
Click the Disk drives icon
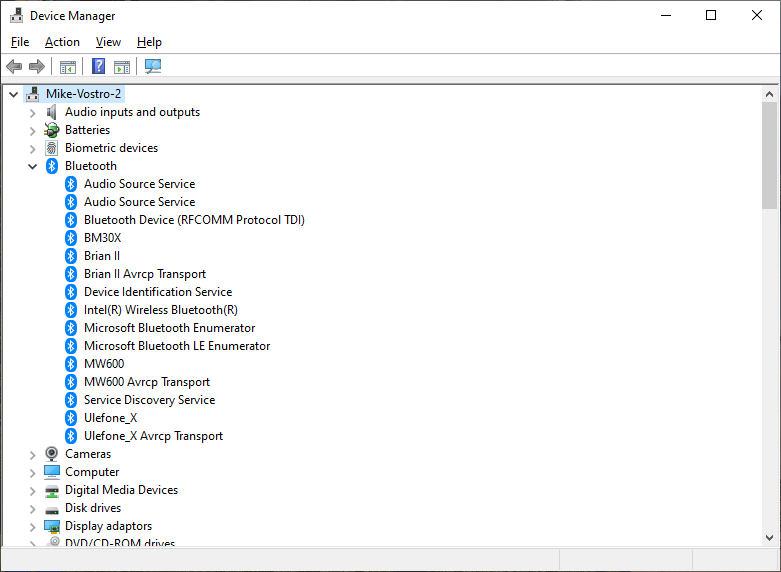coord(52,510)
